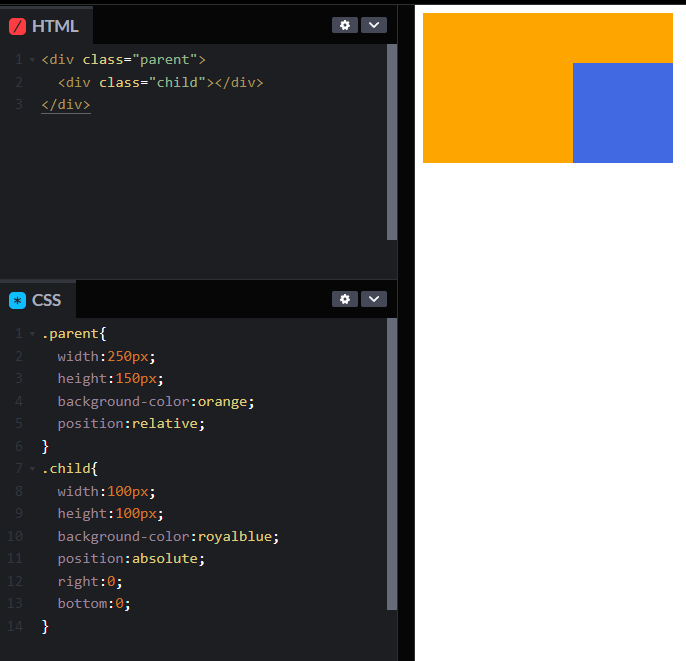Open HTML panel dropdown chevron
686x661 pixels.
tap(374, 25)
